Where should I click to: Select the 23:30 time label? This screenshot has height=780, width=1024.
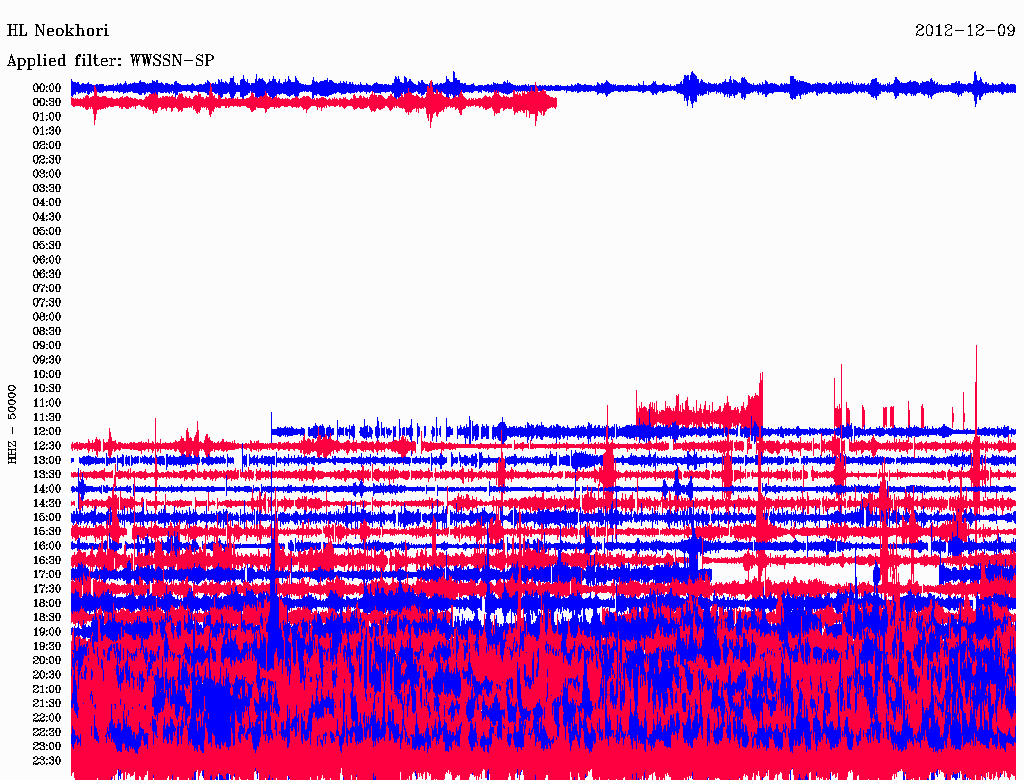click(47, 761)
